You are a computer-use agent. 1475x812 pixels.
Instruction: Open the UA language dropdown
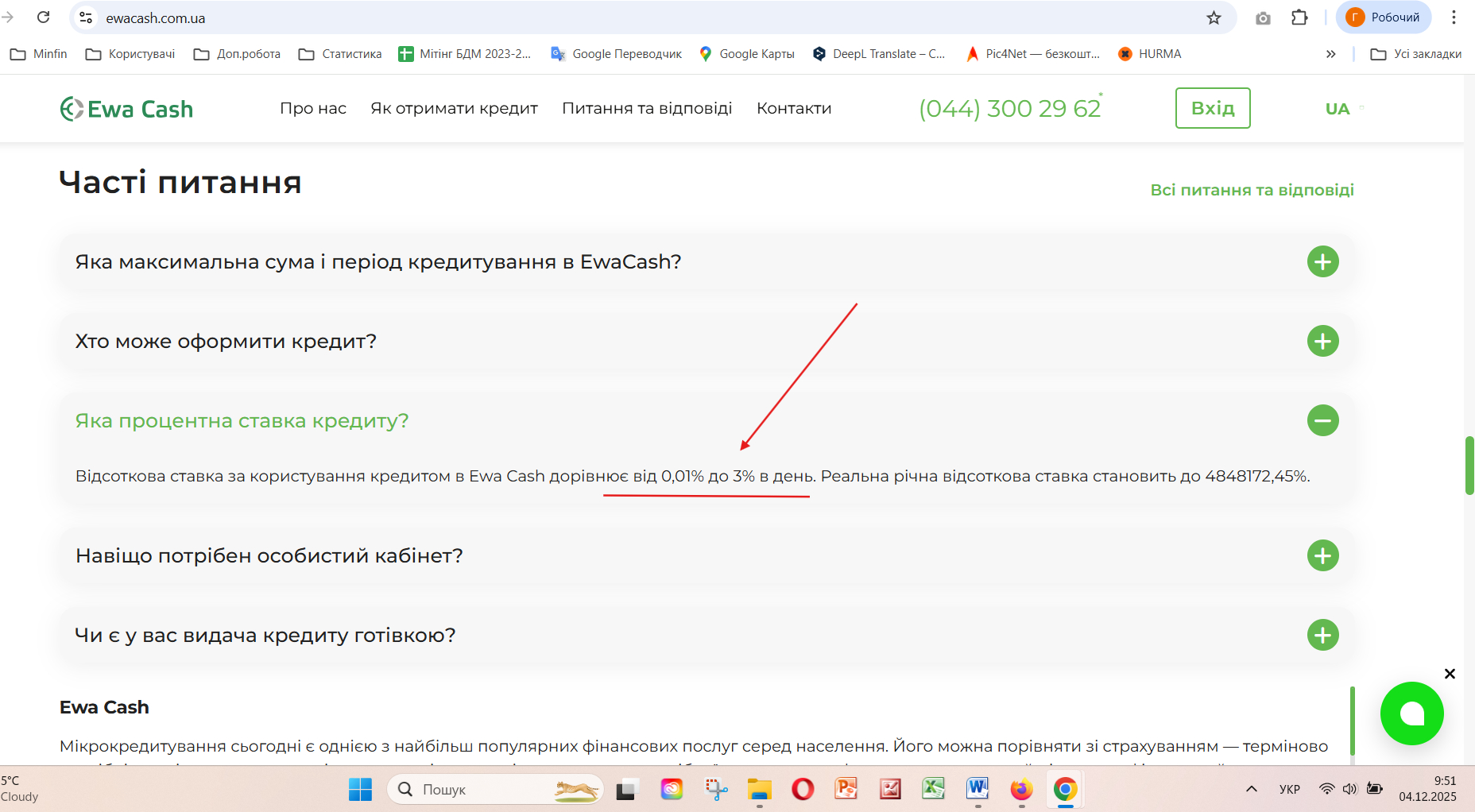tap(1345, 109)
